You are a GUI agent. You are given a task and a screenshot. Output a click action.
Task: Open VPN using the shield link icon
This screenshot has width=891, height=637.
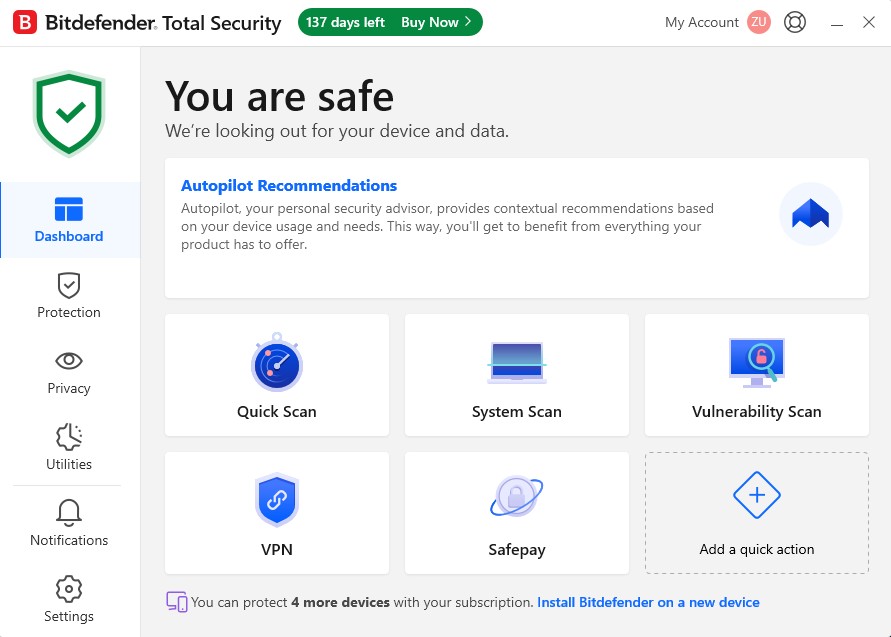coord(277,500)
